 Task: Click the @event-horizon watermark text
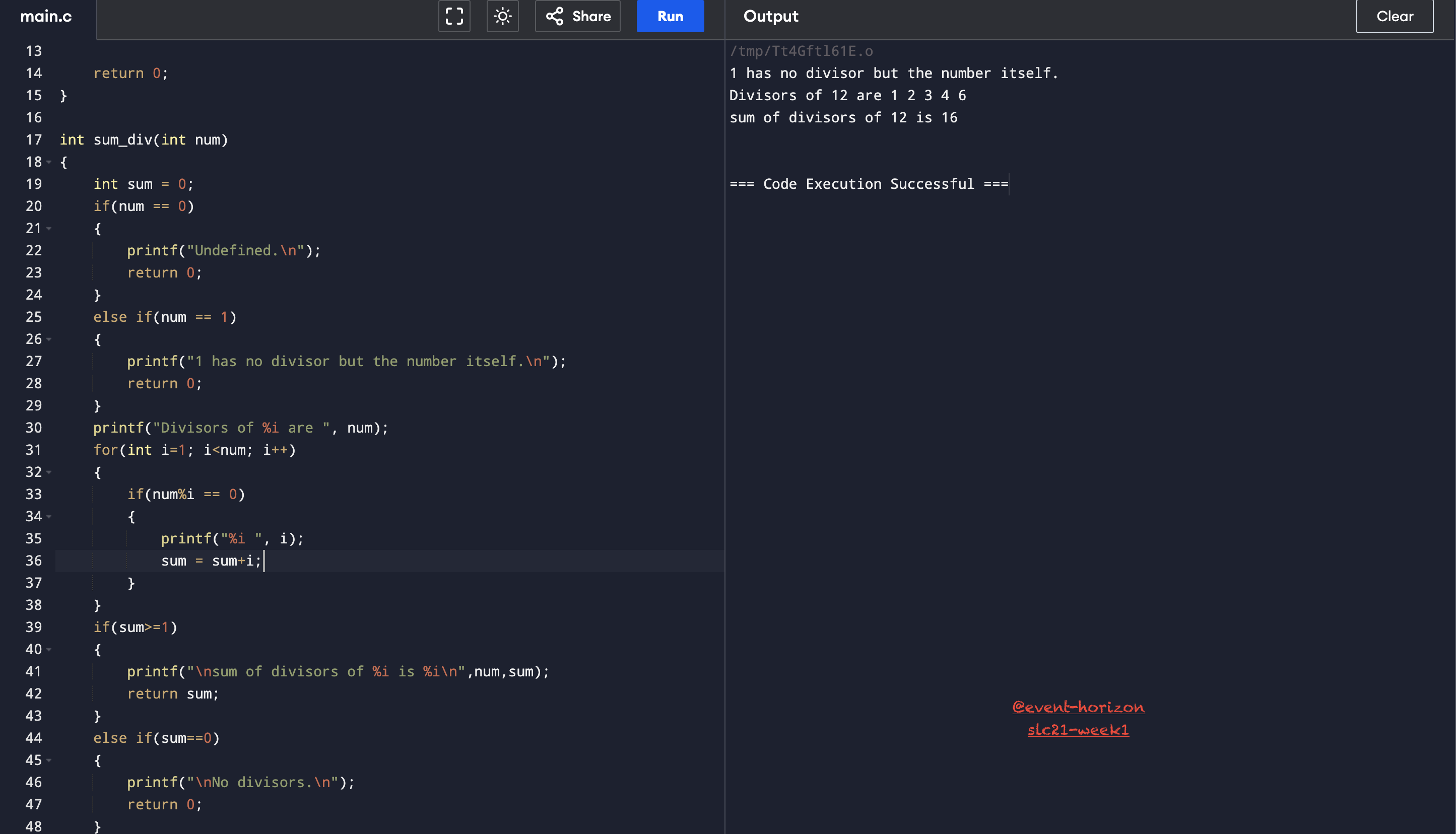click(1078, 707)
